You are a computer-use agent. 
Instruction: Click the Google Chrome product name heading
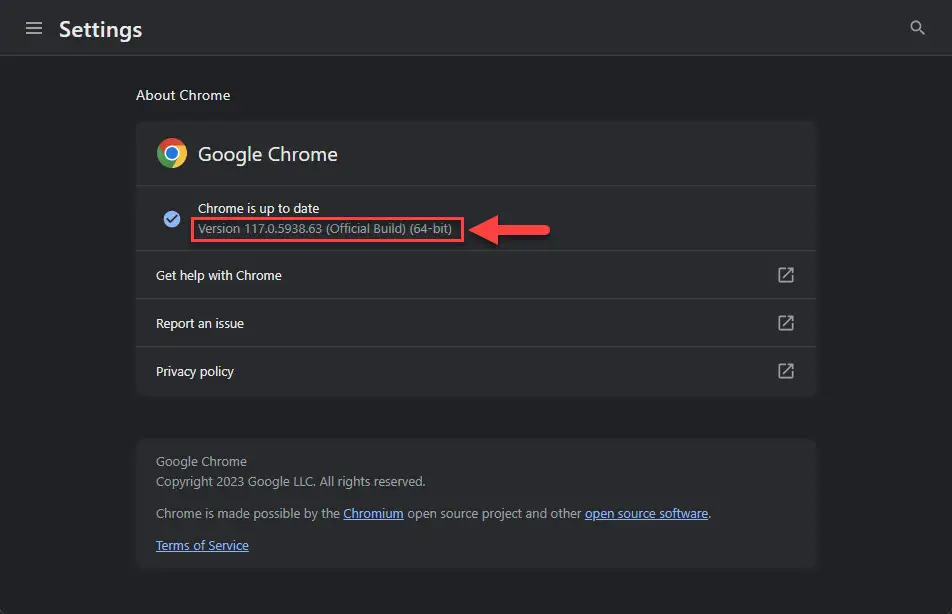coord(268,154)
